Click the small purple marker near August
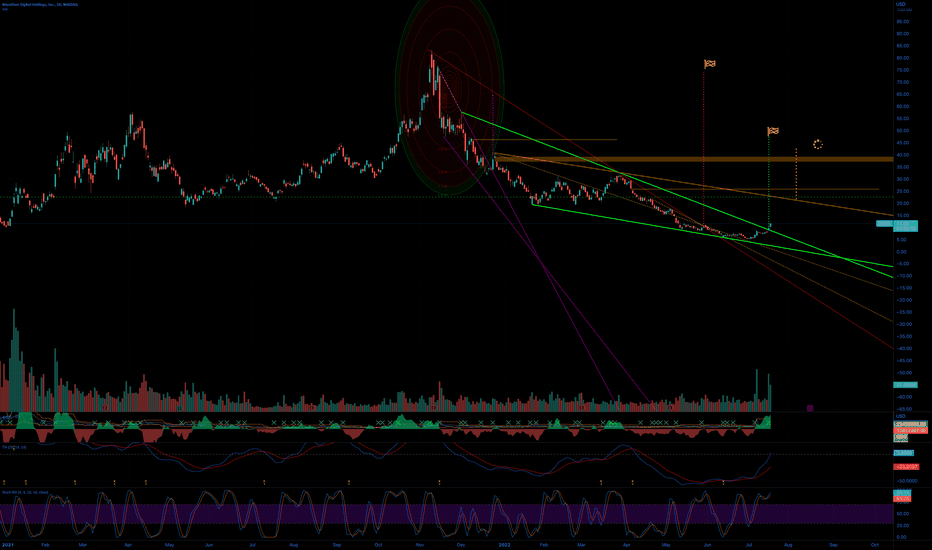Image resolution: width=932 pixels, height=550 pixels. 810,408
